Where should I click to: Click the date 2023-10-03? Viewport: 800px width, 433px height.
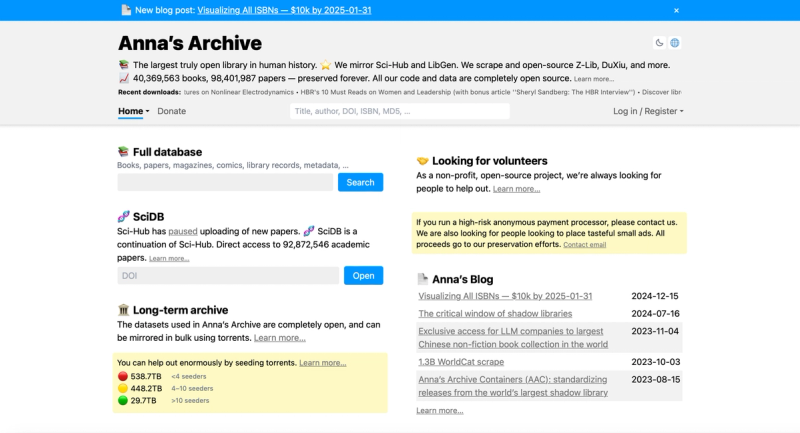pyautogui.click(x=656, y=362)
